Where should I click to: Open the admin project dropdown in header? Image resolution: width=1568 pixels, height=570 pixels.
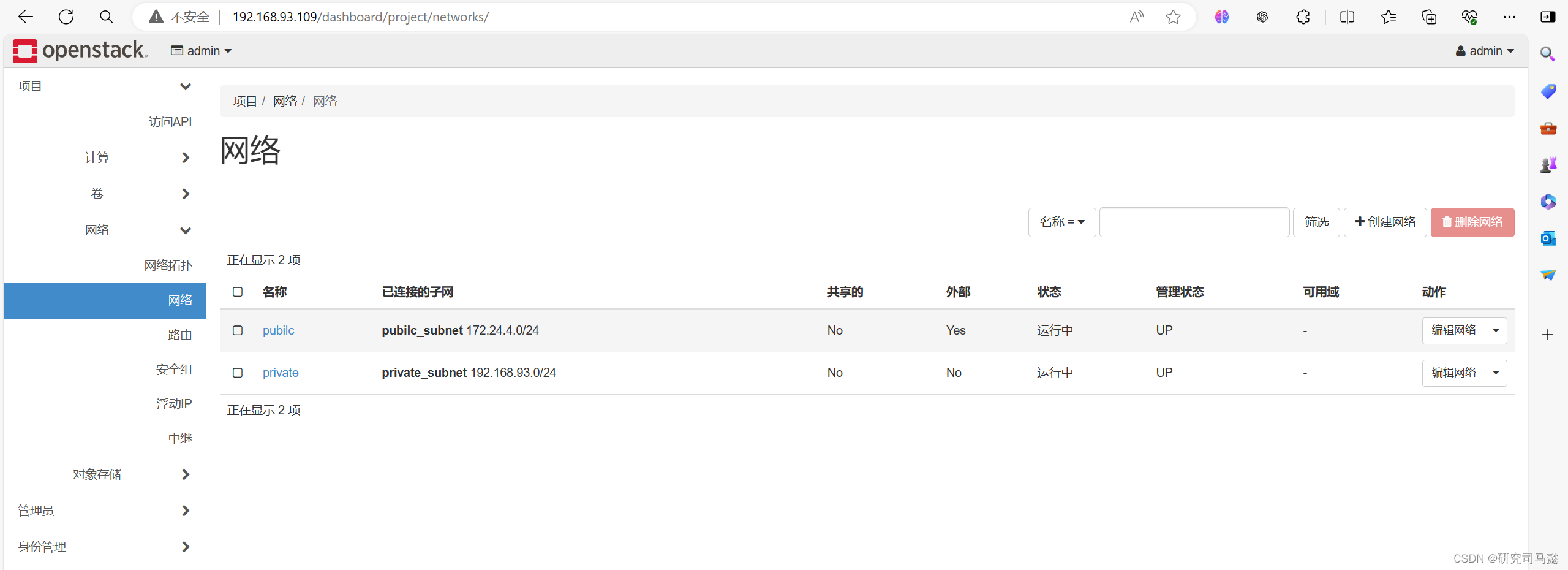pos(201,51)
